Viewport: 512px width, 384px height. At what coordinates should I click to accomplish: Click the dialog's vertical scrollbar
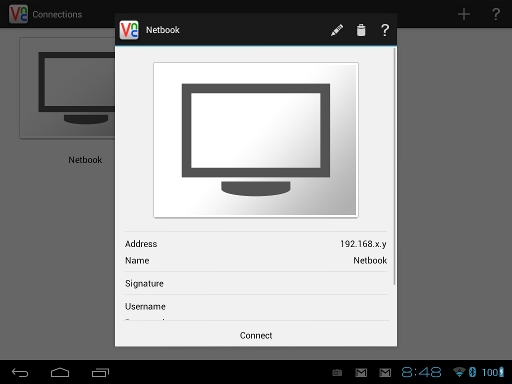tap(395, 166)
